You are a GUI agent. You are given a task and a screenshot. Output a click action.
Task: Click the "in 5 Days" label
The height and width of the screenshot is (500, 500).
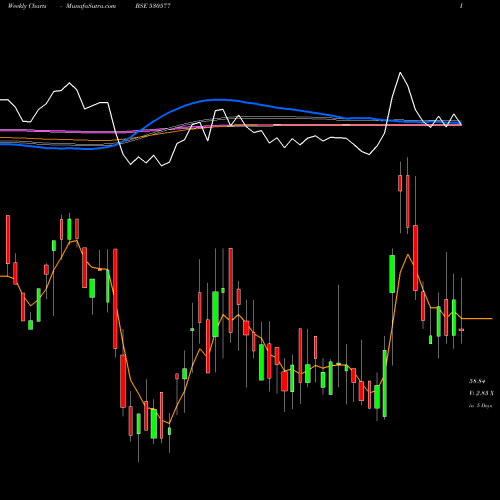point(480,406)
